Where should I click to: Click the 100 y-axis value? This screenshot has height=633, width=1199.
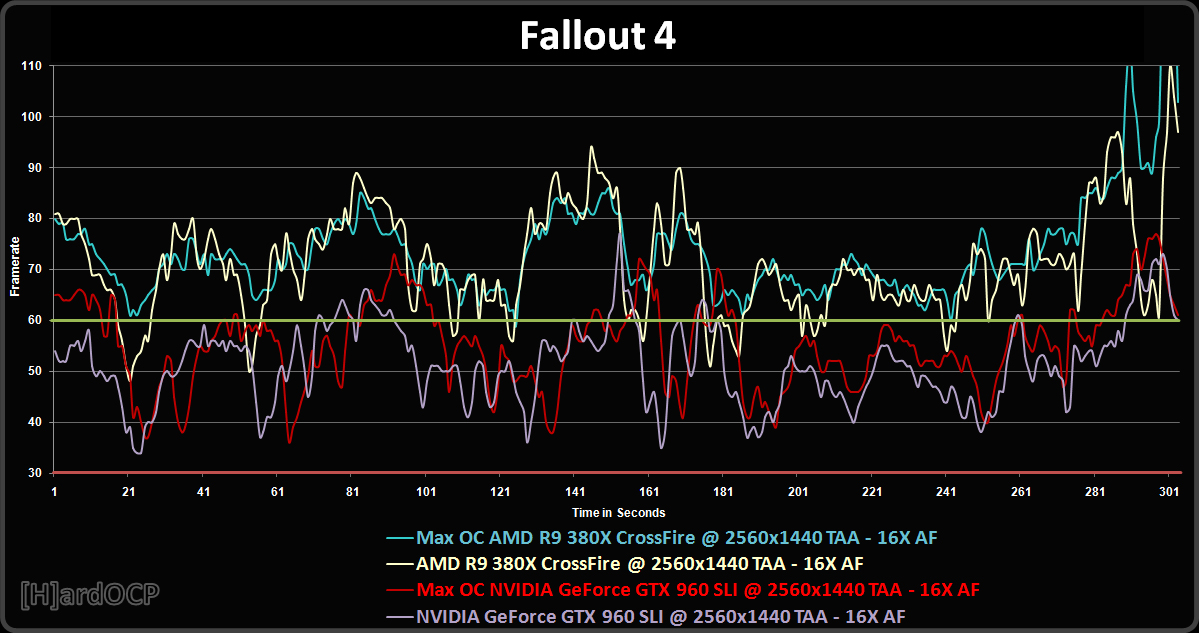point(31,117)
